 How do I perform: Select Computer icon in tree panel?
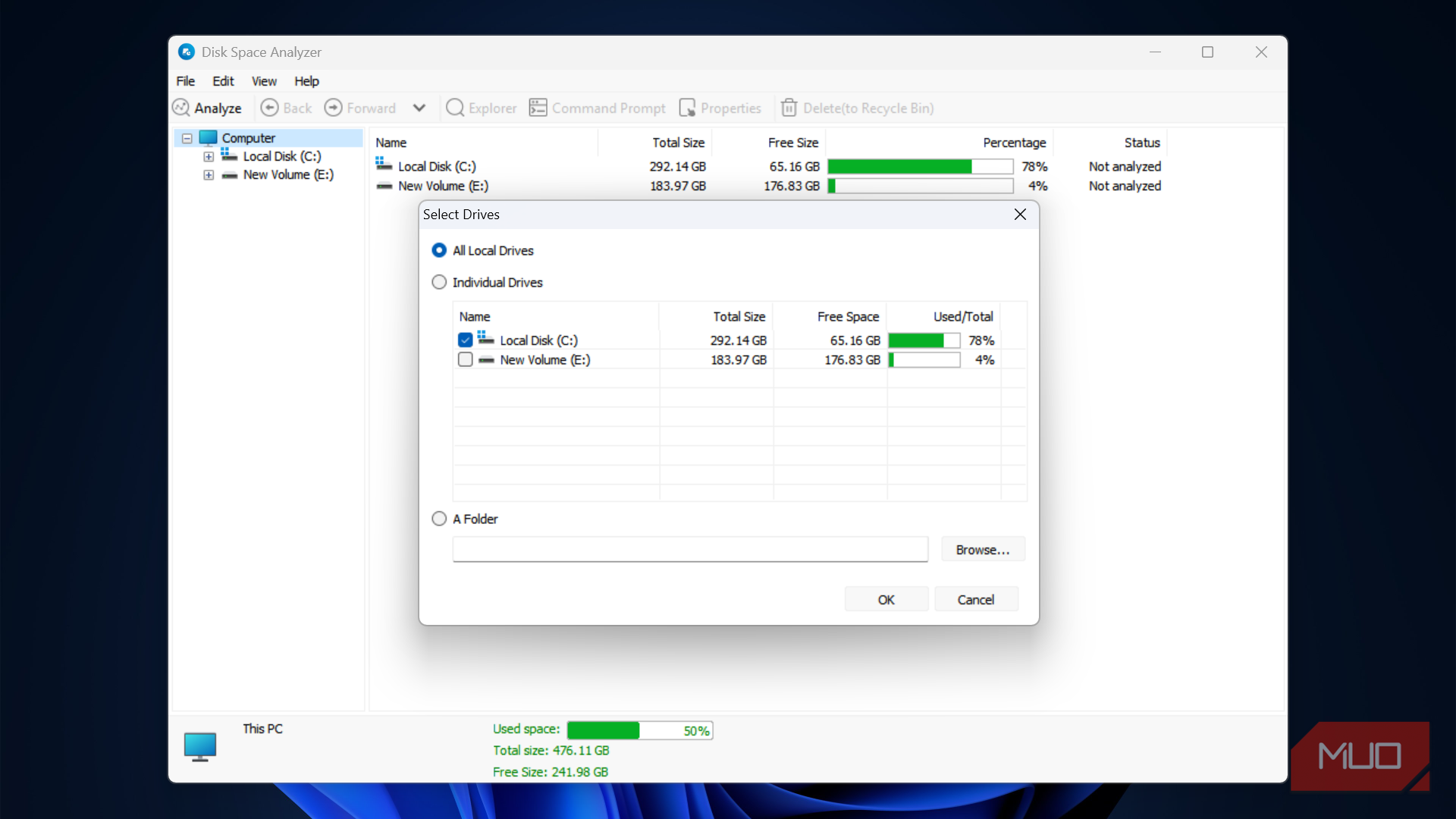coord(208,138)
